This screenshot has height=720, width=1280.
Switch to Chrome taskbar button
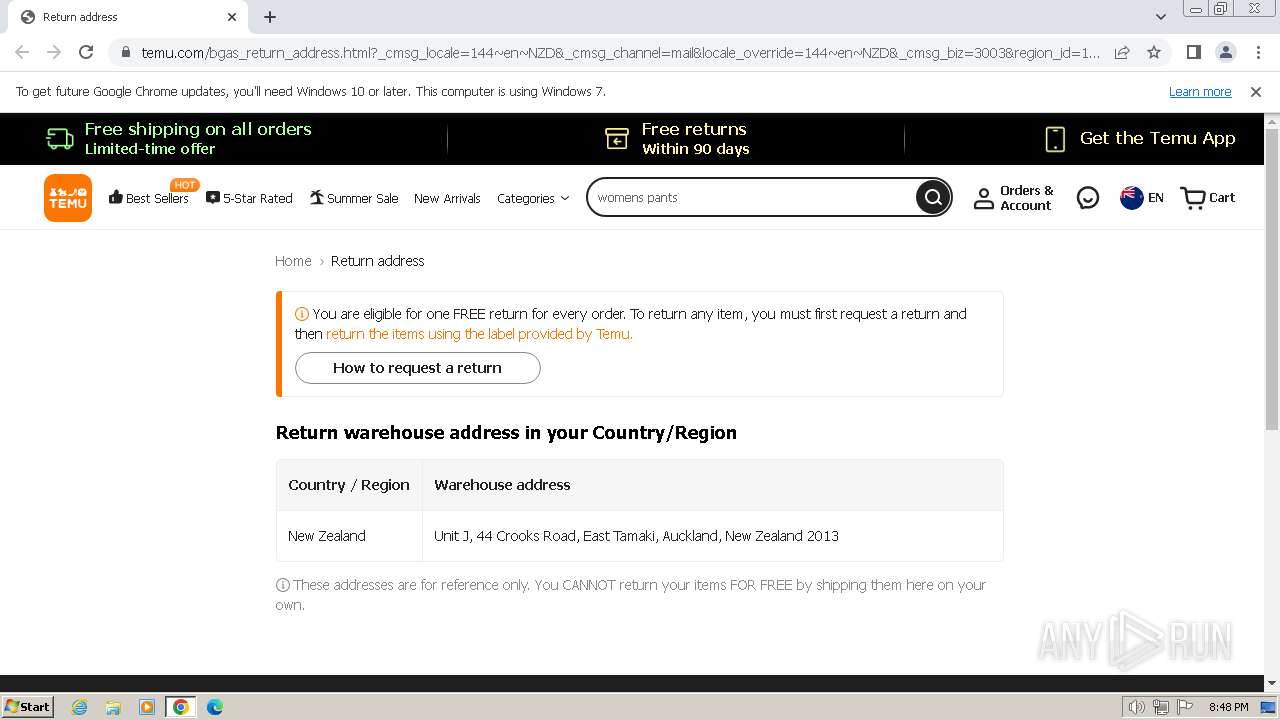pos(181,707)
